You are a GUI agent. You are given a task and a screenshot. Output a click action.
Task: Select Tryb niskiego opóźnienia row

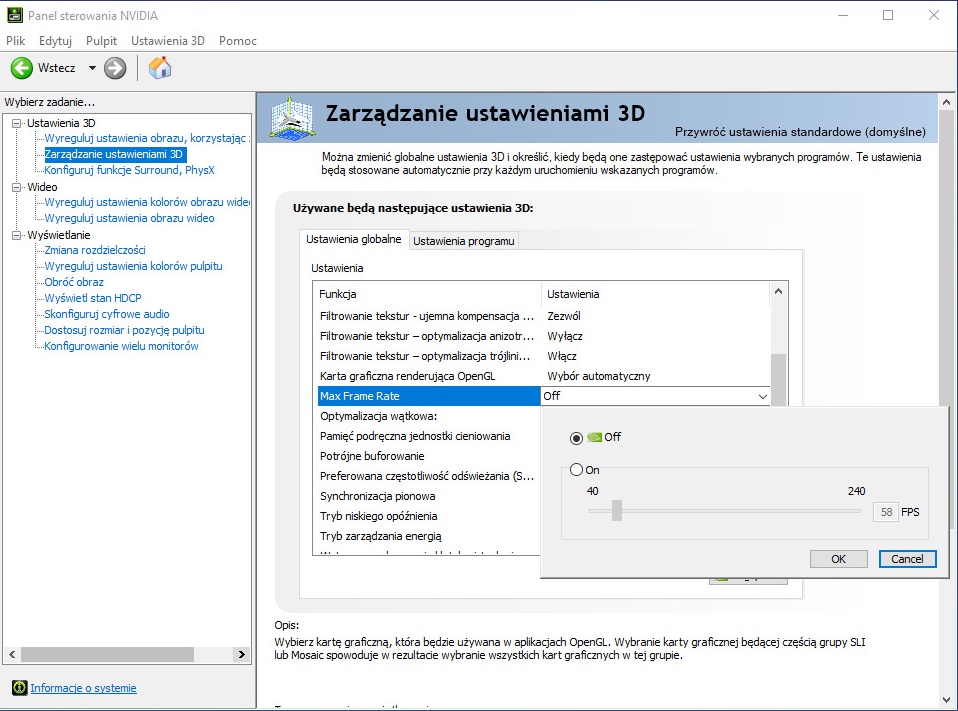click(429, 516)
